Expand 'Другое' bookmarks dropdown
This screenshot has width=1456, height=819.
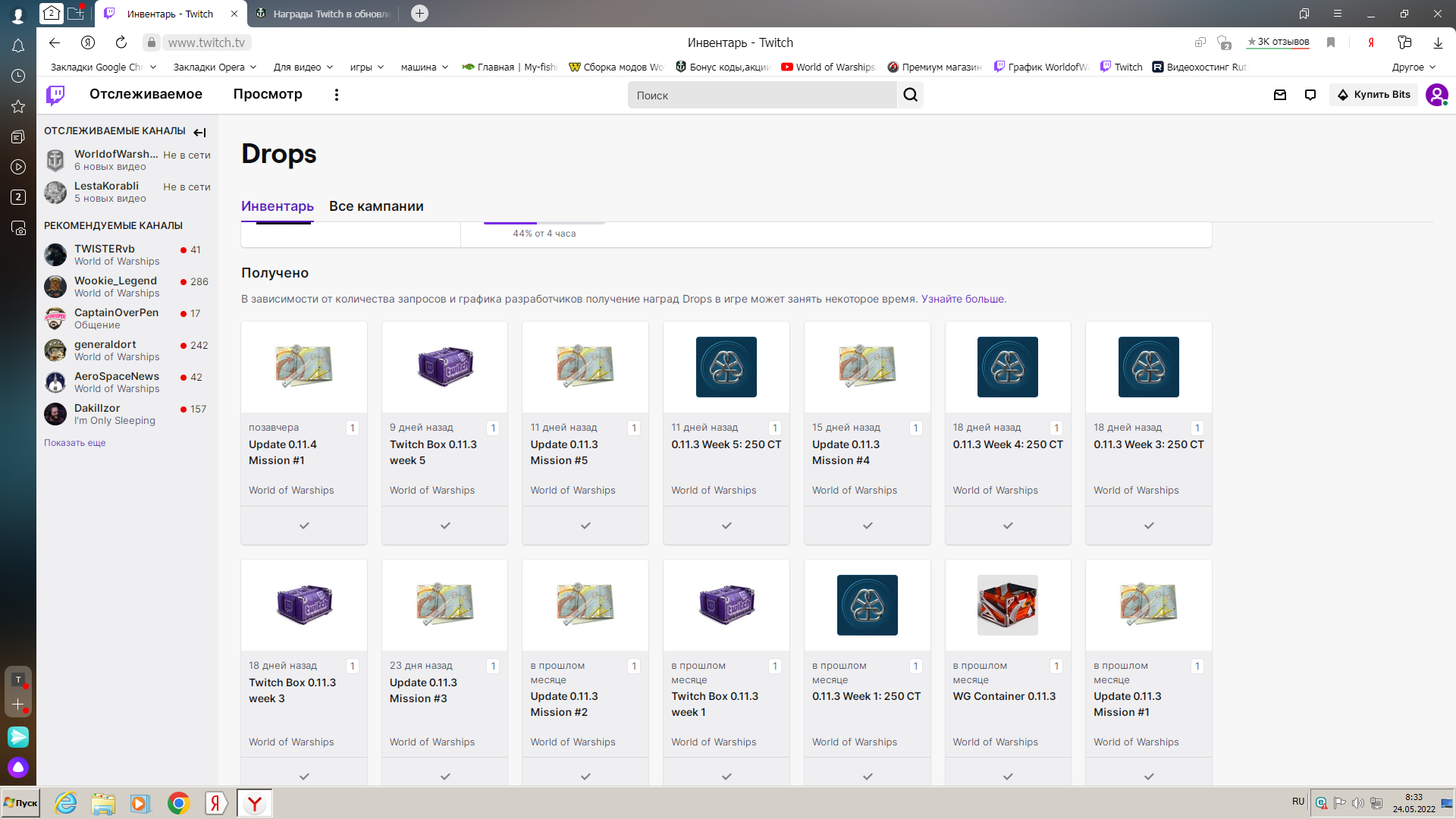point(1414,67)
